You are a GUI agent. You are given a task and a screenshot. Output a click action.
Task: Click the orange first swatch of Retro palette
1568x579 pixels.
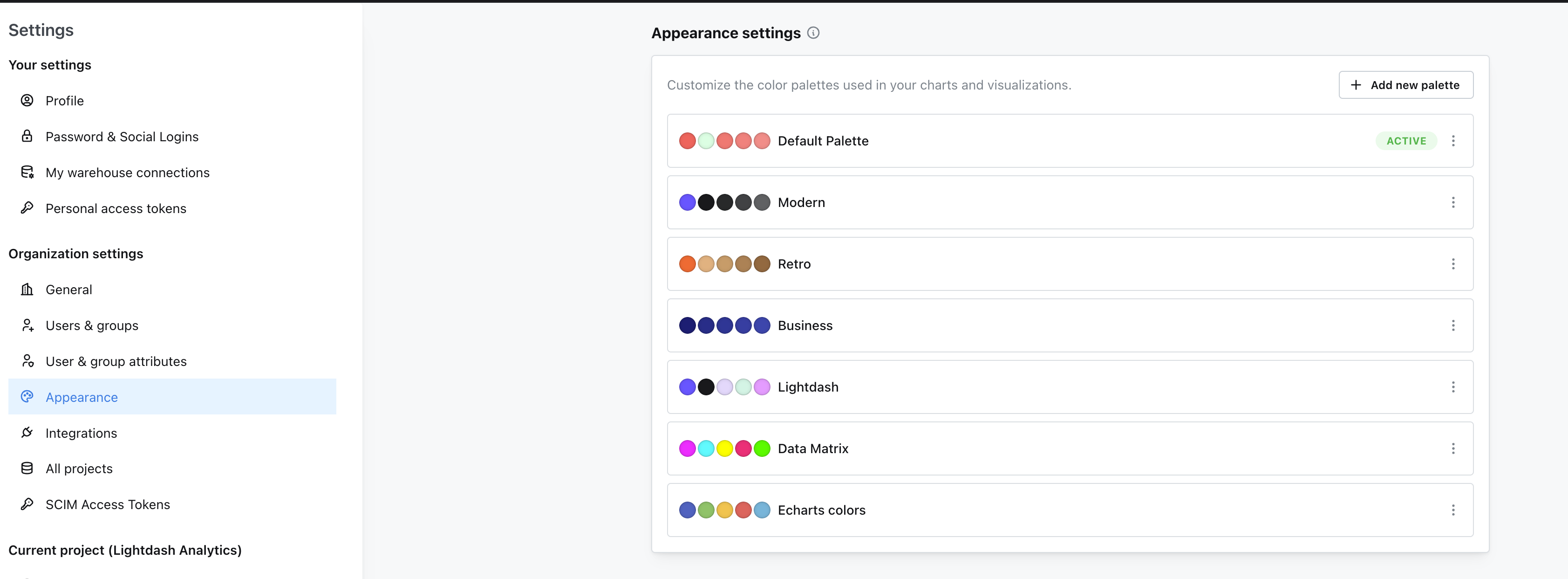click(687, 263)
